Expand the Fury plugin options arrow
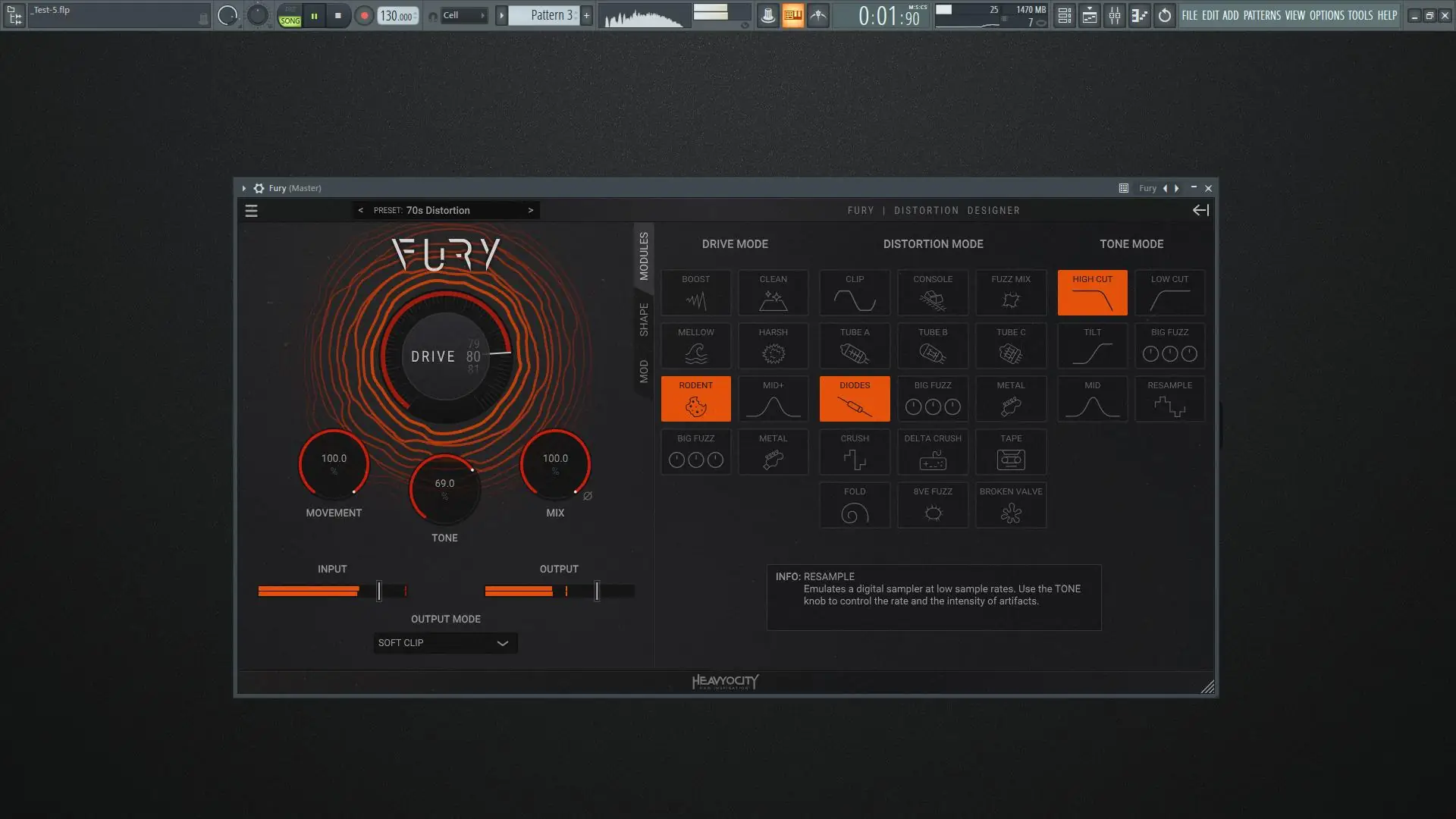Viewport: 1456px width, 819px height. point(244,188)
